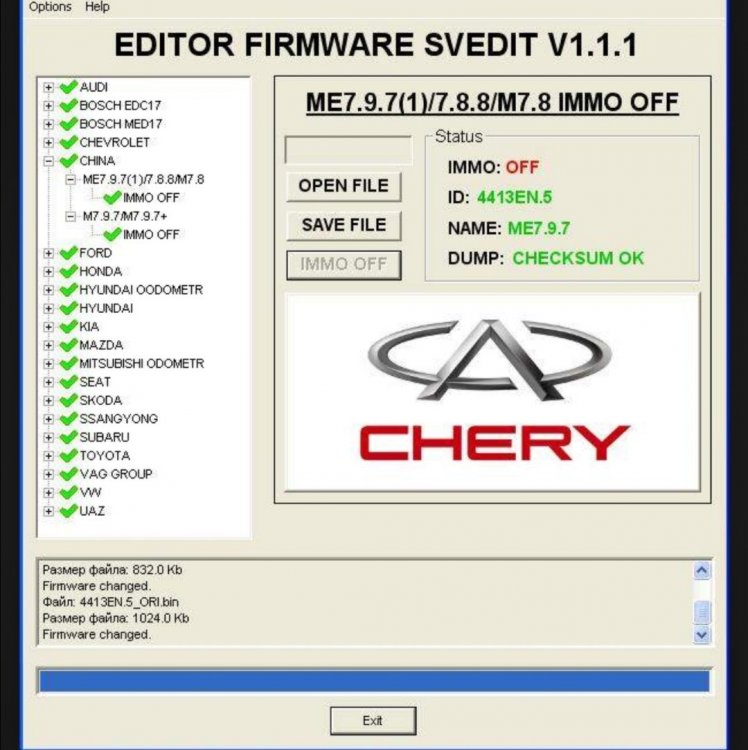Click the SKODA green checkmark icon
This screenshot has height=750, width=748.
point(68,400)
